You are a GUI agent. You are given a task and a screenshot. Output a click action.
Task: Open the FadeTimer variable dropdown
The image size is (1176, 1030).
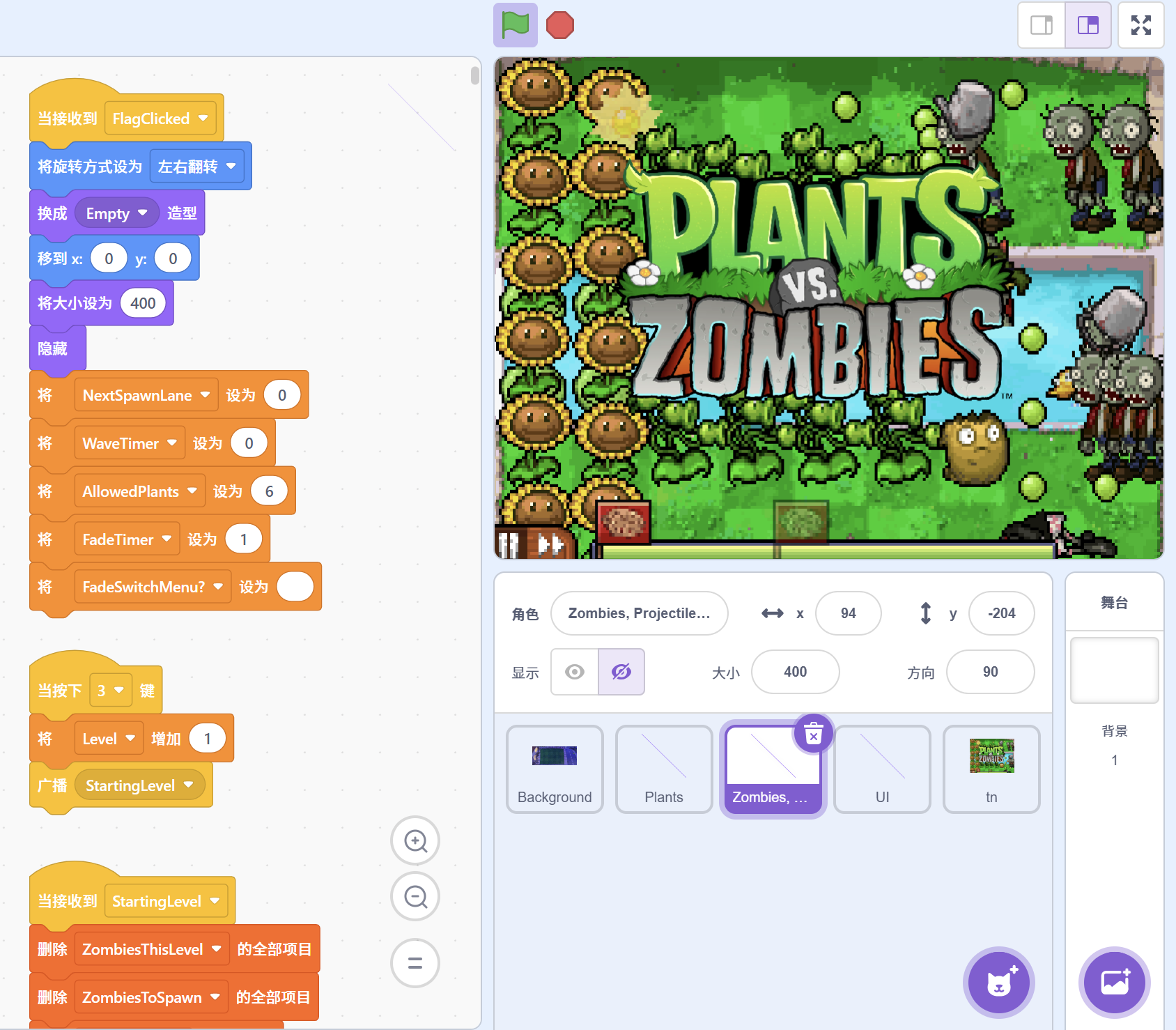coord(127,539)
